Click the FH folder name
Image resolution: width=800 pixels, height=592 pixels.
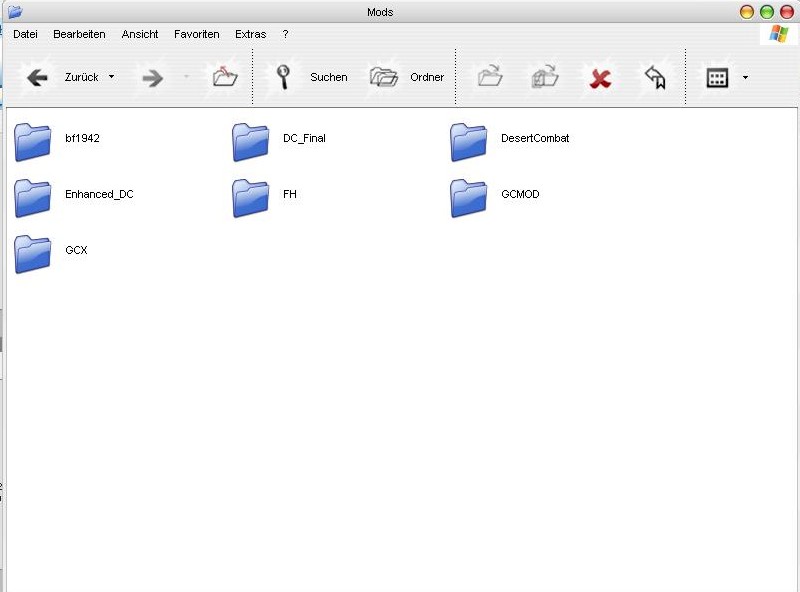[x=290, y=194]
